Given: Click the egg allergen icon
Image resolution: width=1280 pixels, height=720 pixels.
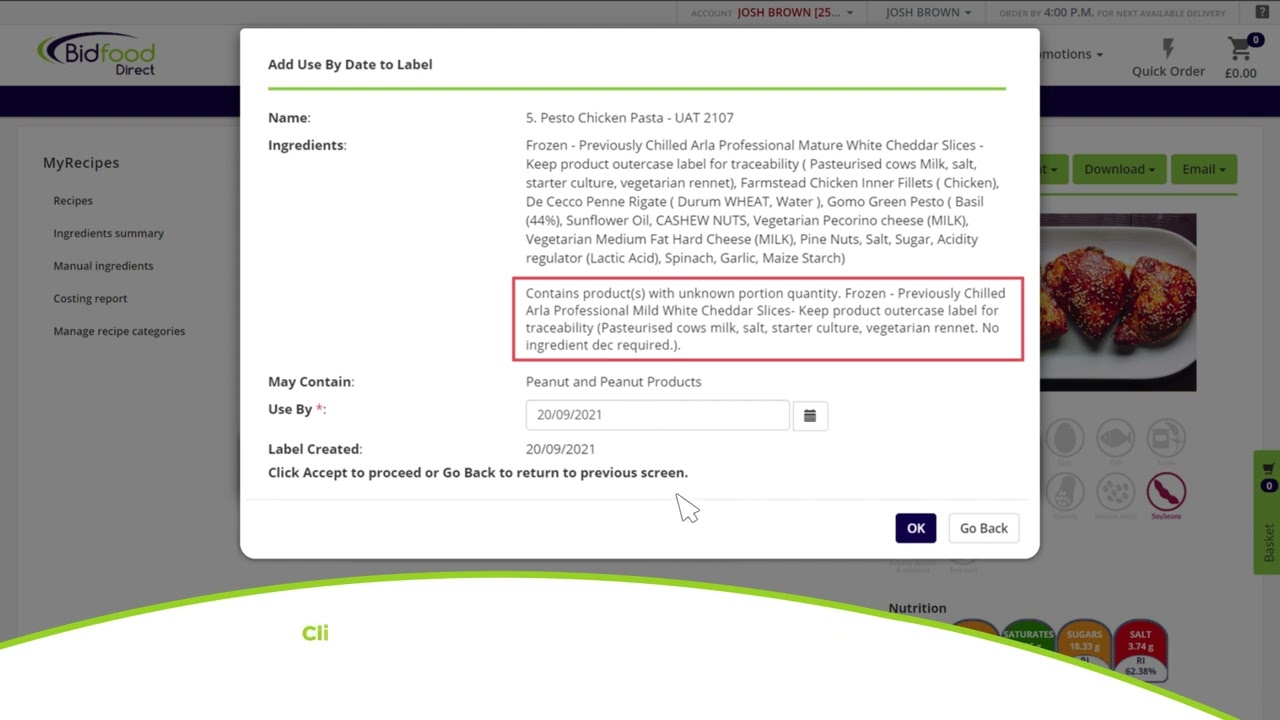Looking at the screenshot, I should pyautogui.click(x=1065, y=439).
